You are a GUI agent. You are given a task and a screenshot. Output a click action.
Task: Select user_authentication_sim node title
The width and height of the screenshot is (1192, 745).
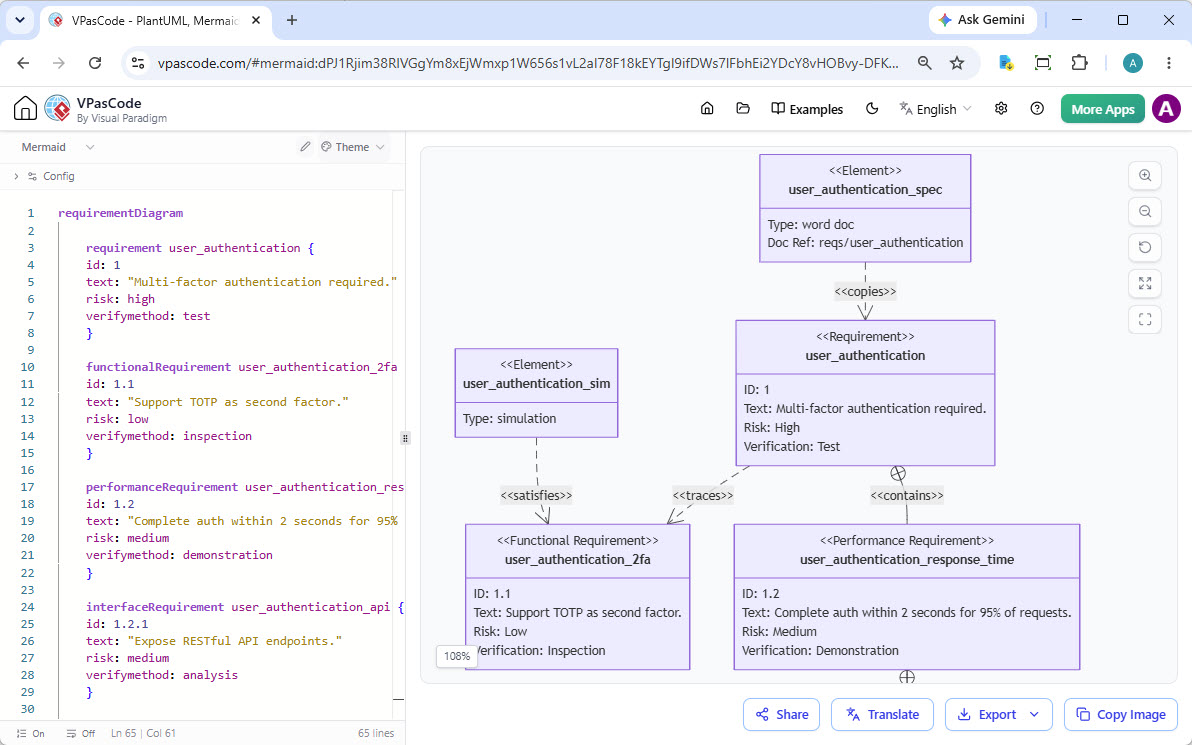[x=536, y=383]
